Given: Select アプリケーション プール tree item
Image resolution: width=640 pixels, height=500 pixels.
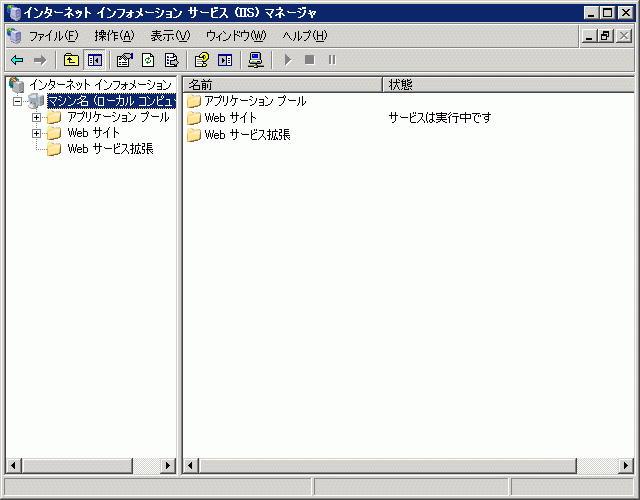Looking at the screenshot, I should [x=118, y=117].
